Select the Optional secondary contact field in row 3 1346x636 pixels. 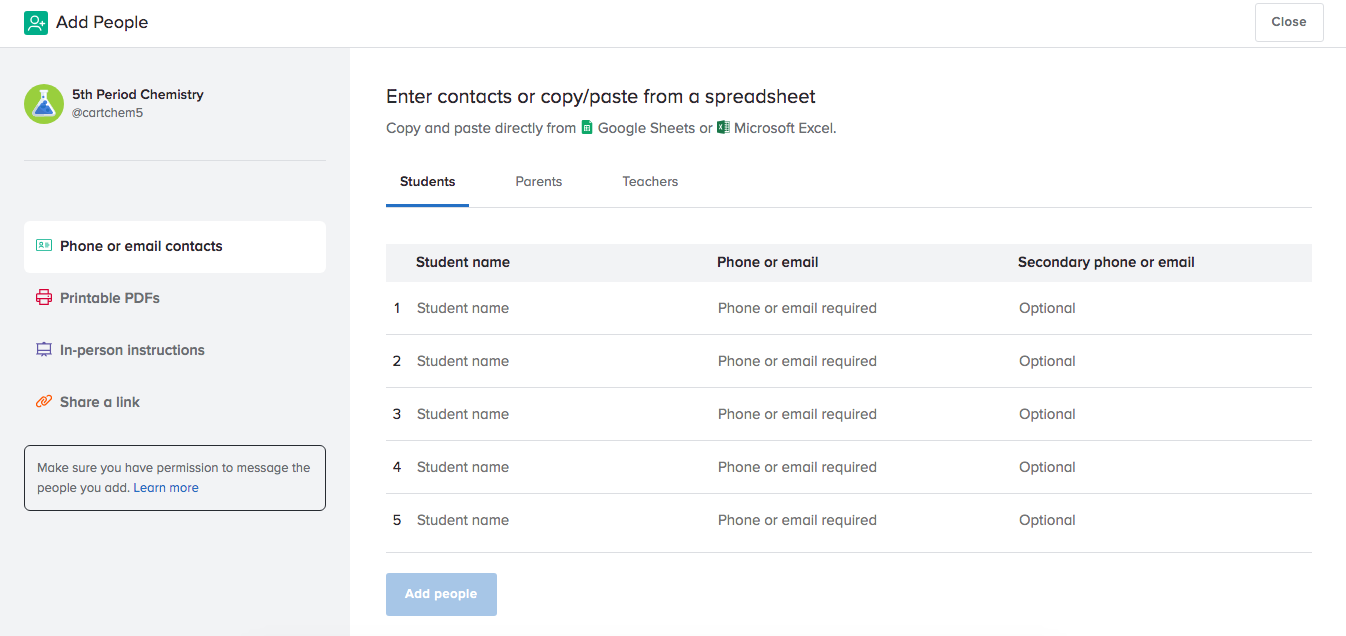[x=1161, y=414]
